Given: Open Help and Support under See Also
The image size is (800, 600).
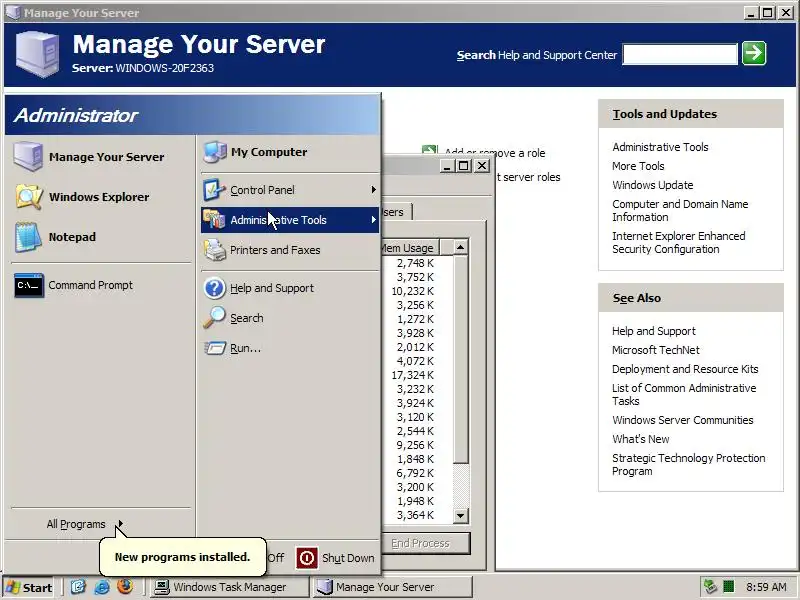Looking at the screenshot, I should point(654,331).
